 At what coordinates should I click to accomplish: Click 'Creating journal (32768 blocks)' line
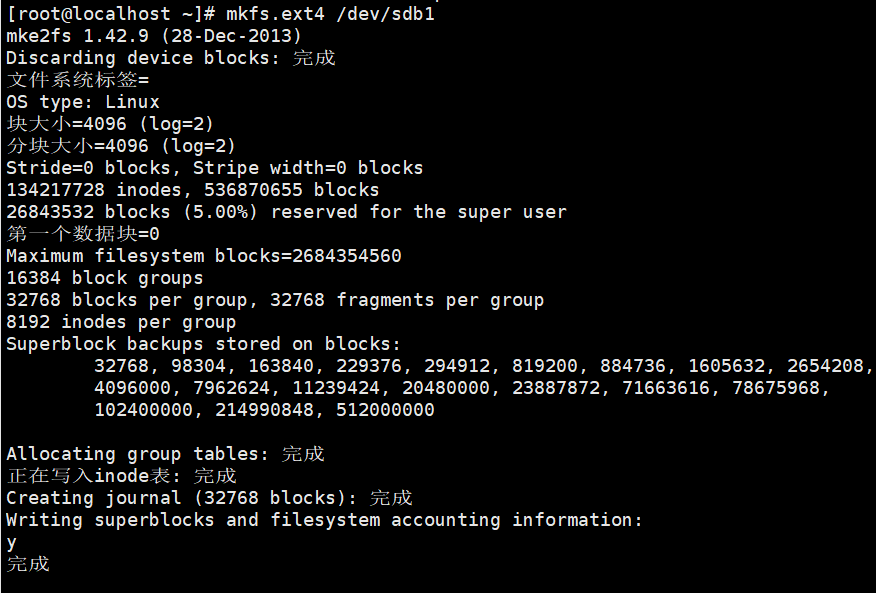click(x=210, y=497)
